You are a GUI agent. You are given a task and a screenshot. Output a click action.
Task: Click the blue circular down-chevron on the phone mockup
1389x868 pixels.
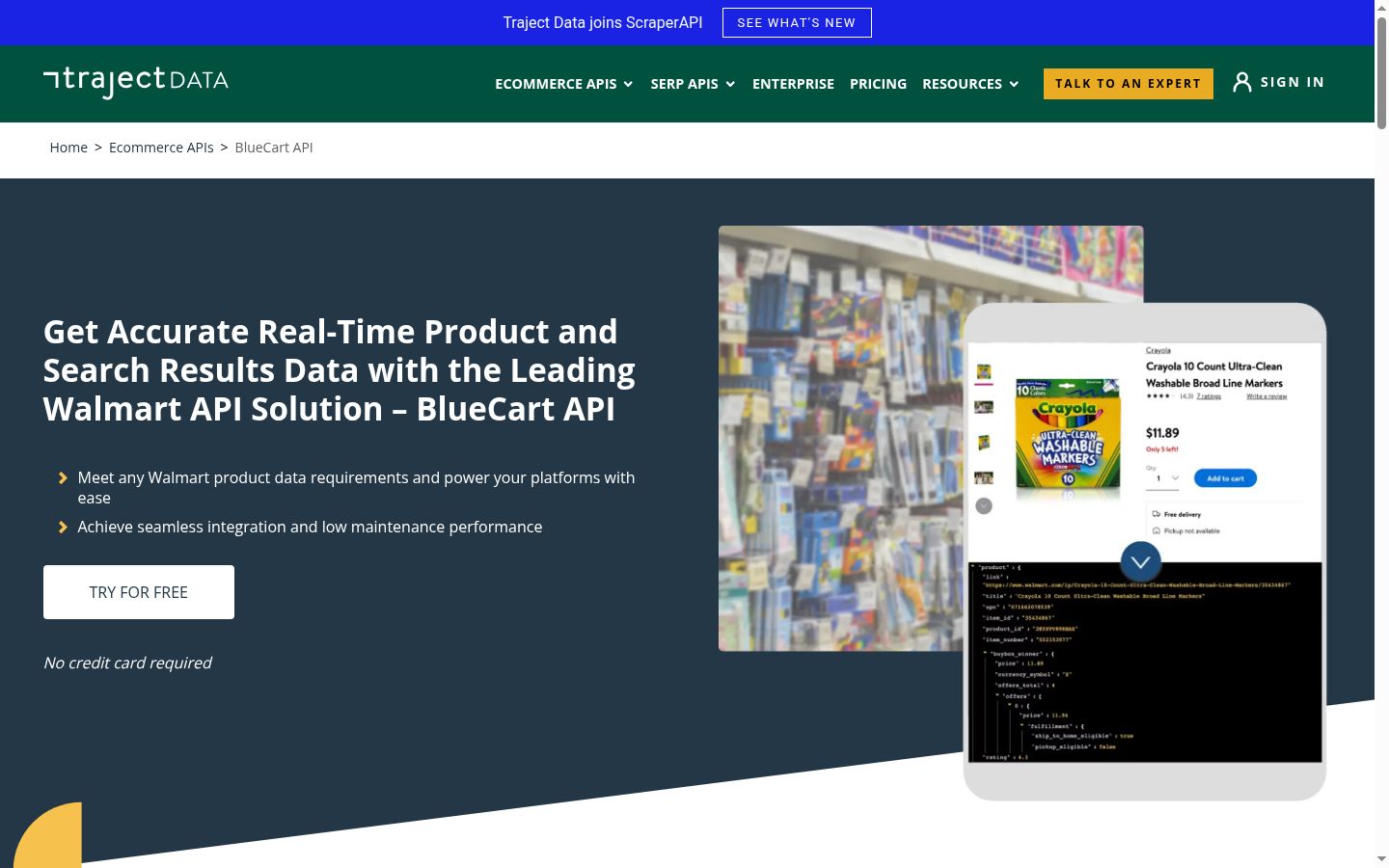pos(1140,561)
